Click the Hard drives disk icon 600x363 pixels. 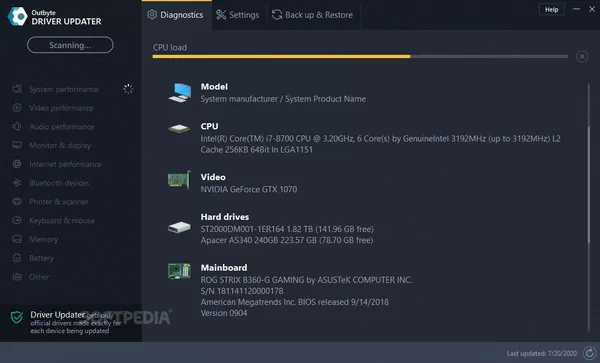[x=179, y=227]
